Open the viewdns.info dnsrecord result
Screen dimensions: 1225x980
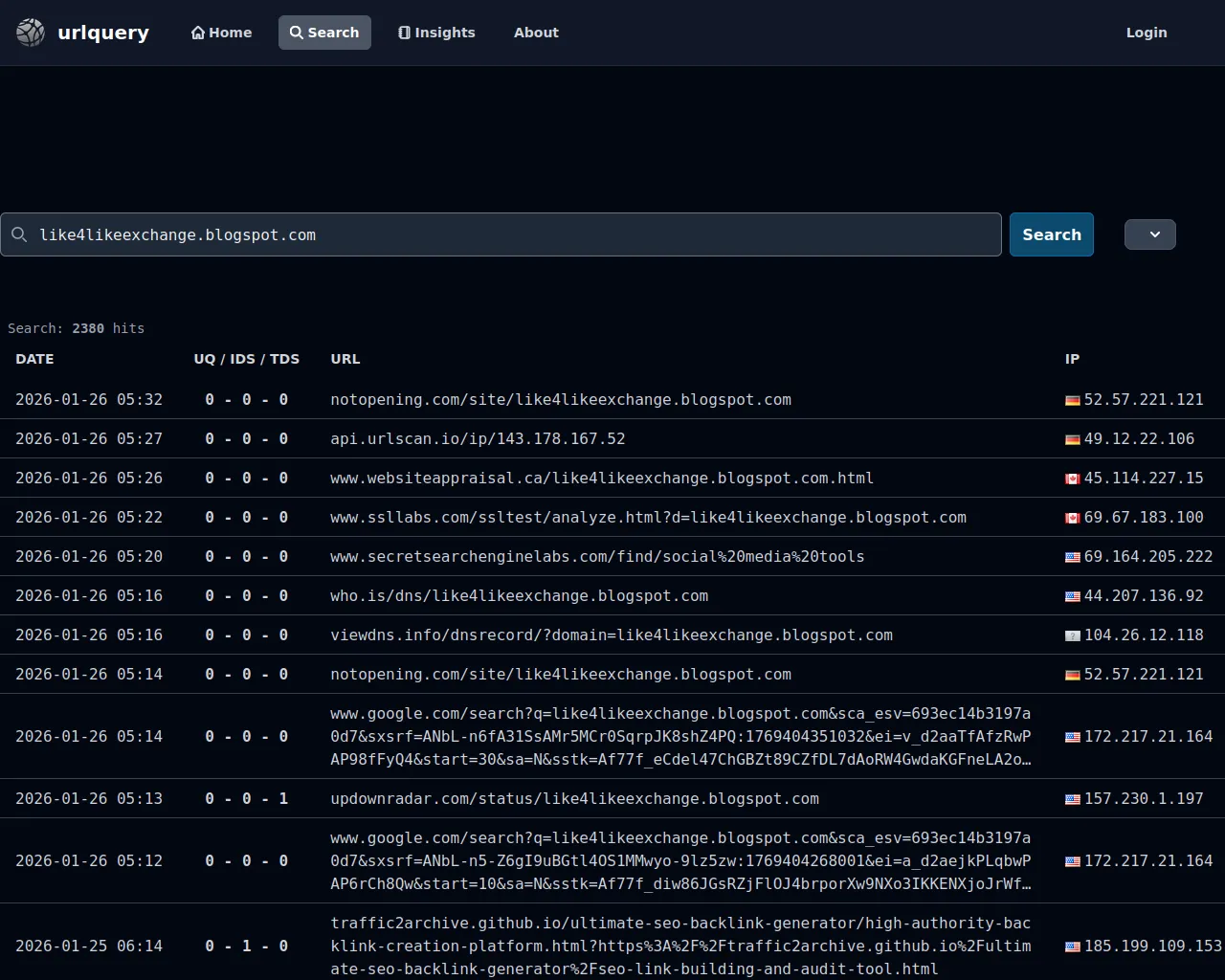click(611, 635)
